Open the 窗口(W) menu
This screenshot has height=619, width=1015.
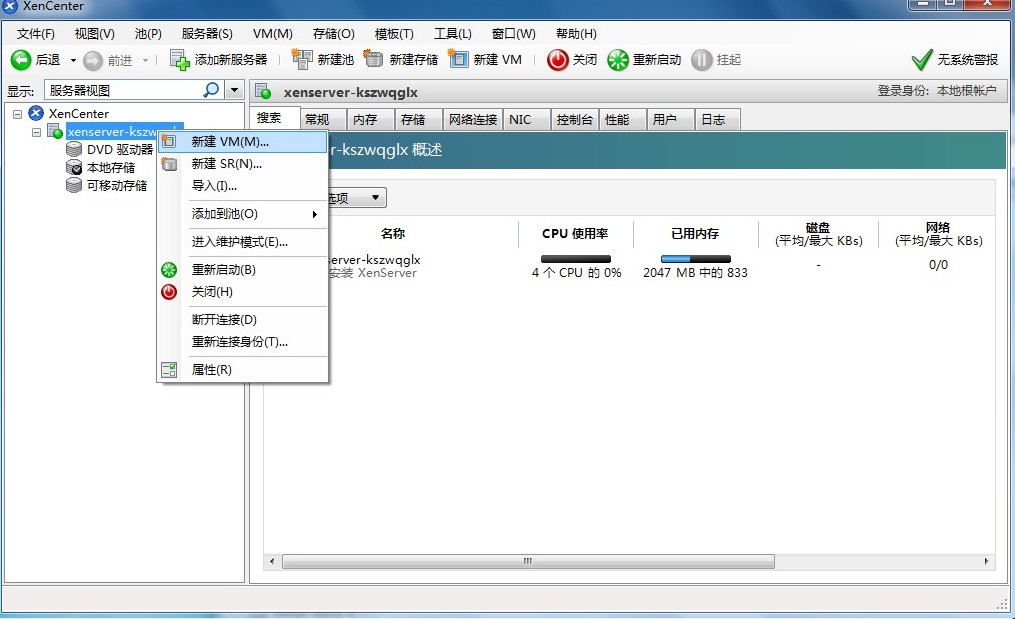pos(513,34)
